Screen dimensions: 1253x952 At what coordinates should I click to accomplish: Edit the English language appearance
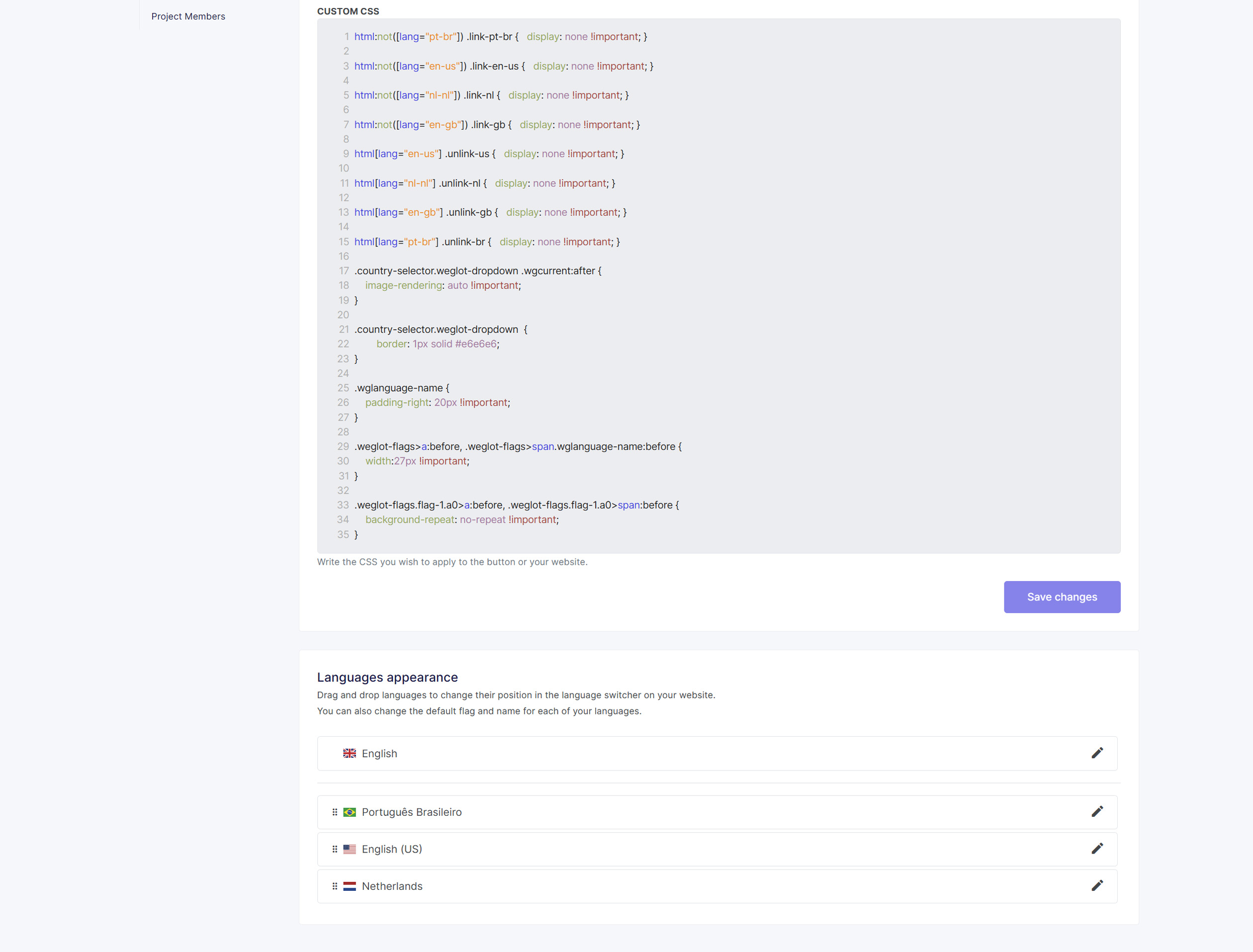tap(1096, 753)
